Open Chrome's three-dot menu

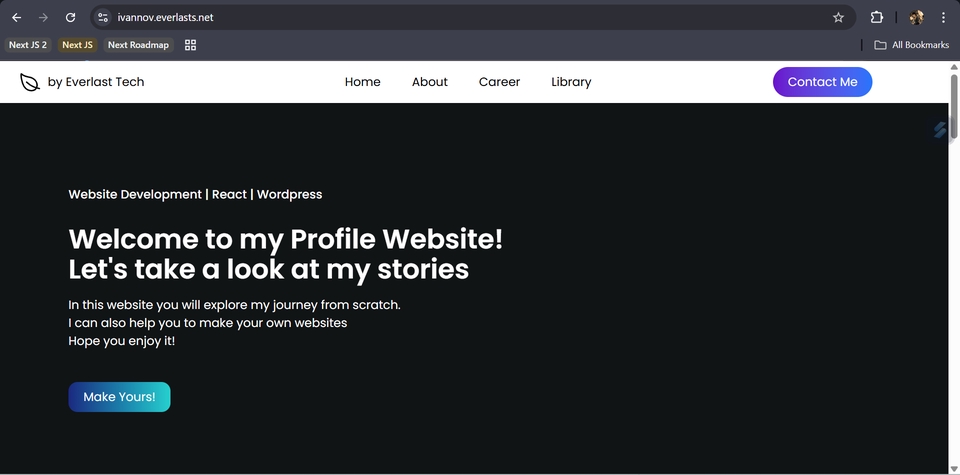click(943, 18)
